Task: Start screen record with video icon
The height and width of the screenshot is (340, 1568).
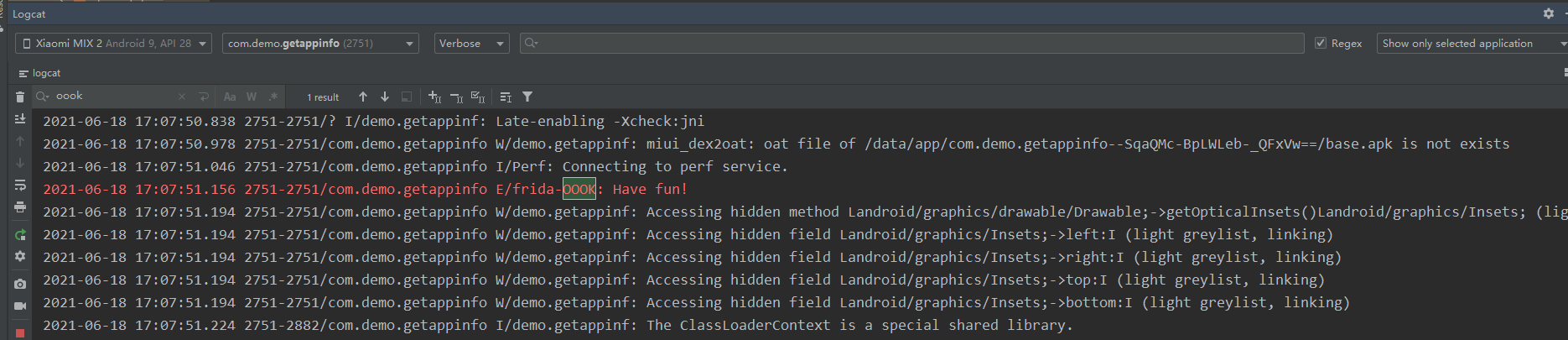Action: [20, 306]
